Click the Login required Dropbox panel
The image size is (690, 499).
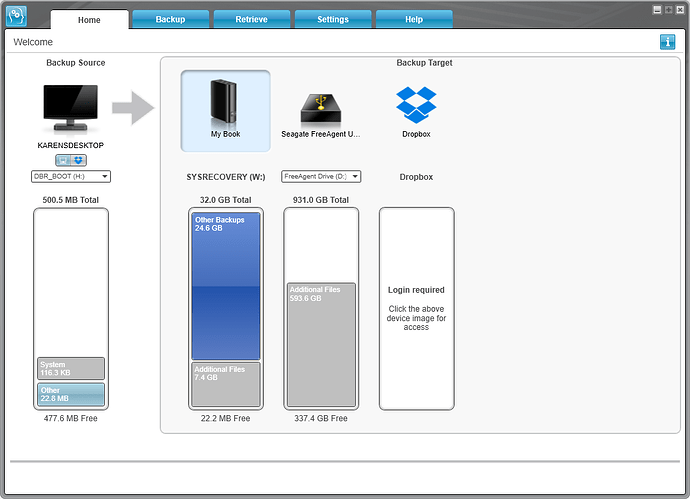[x=416, y=309]
